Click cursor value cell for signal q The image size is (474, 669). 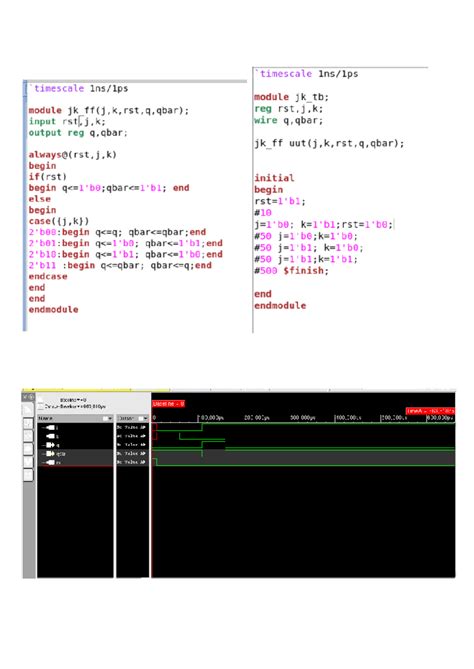click(x=132, y=445)
